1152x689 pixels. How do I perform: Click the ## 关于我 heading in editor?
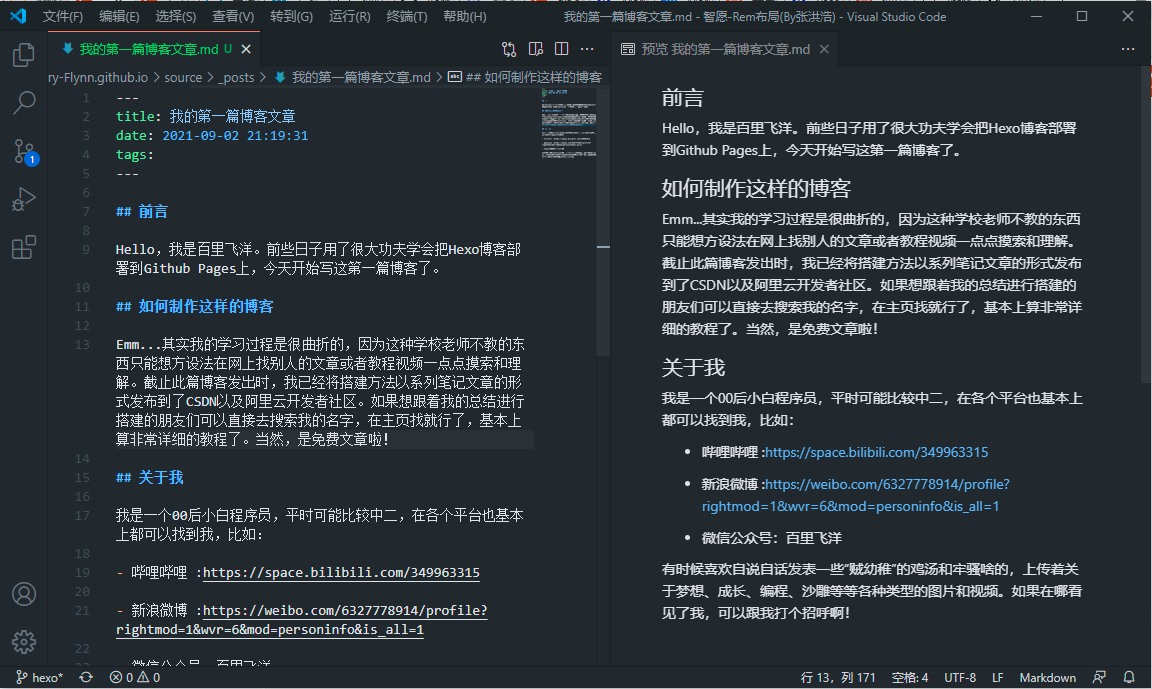tap(150, 477)
